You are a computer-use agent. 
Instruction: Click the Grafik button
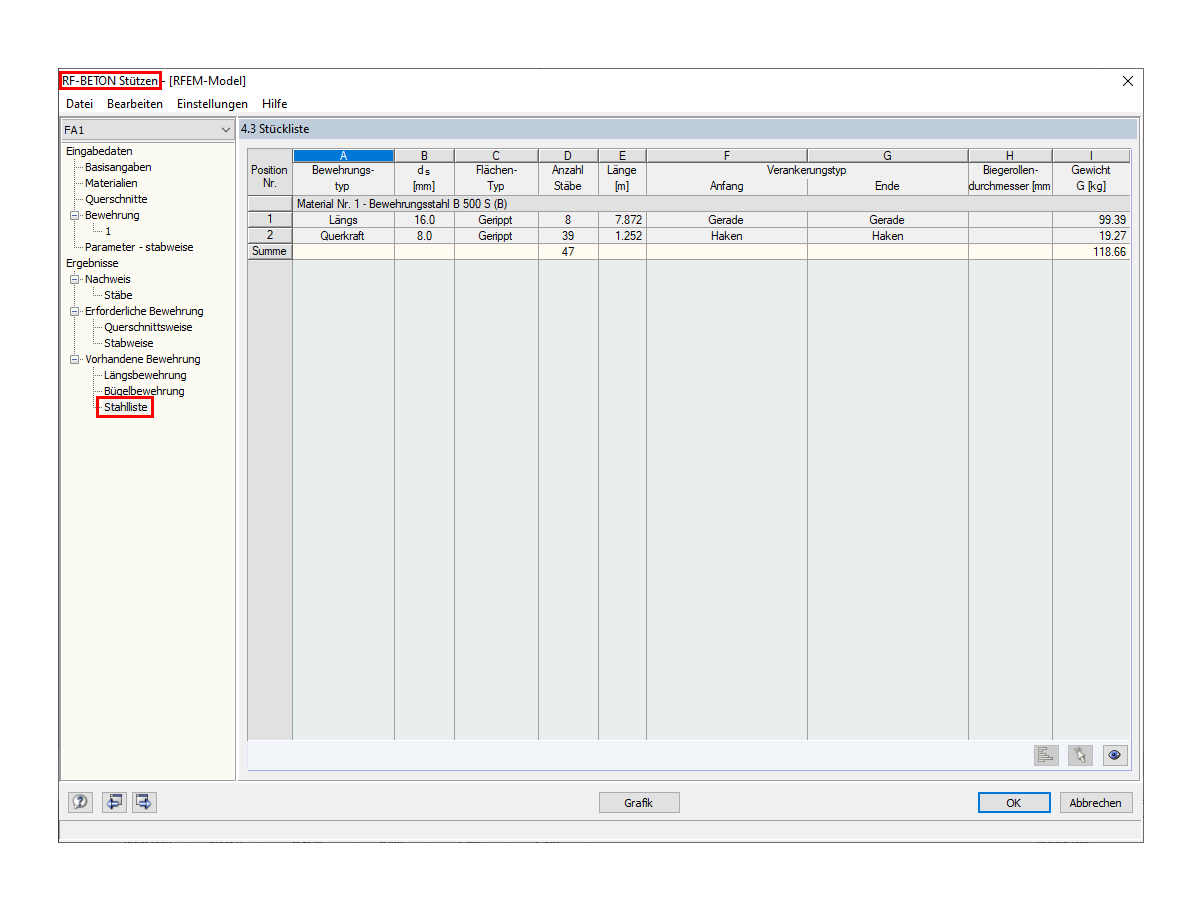click(639, 802)
